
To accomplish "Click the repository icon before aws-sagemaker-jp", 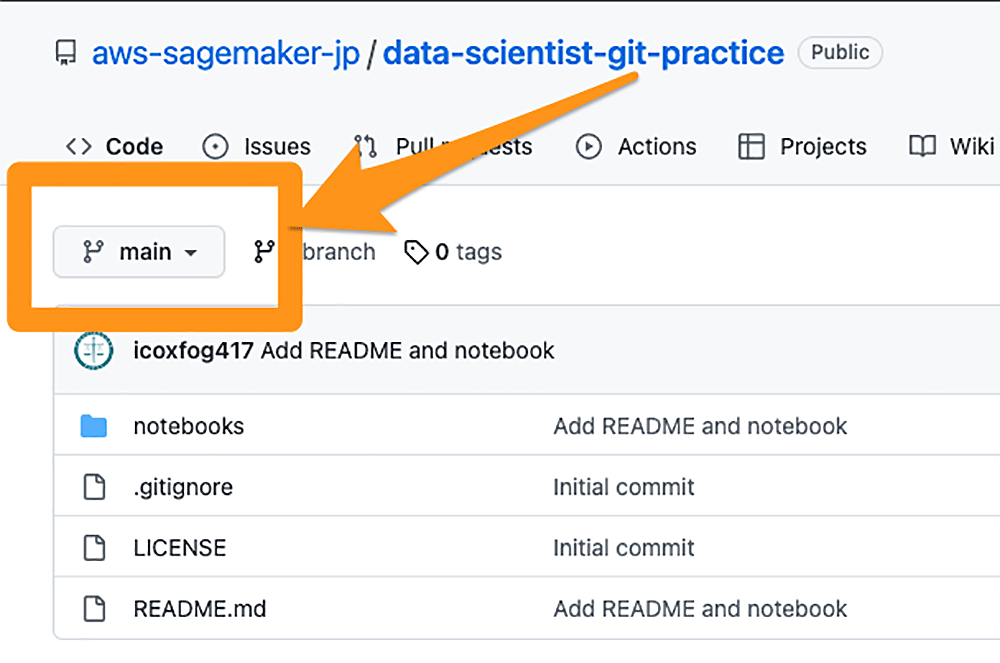I will tap(66, 53).
